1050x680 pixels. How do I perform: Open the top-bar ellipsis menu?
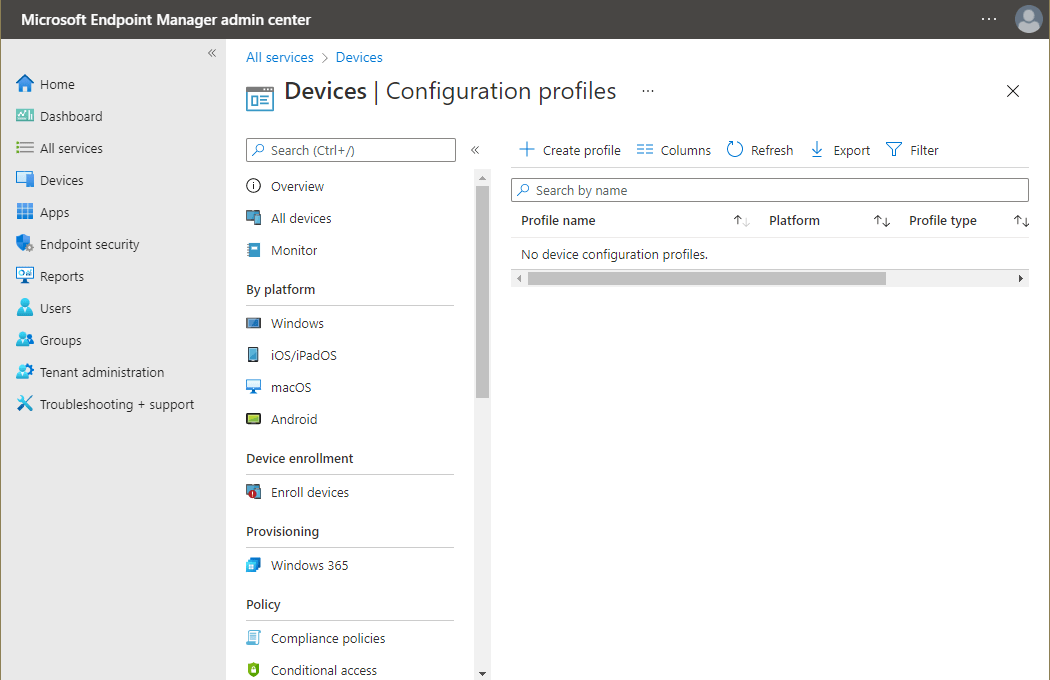point(988,19)
